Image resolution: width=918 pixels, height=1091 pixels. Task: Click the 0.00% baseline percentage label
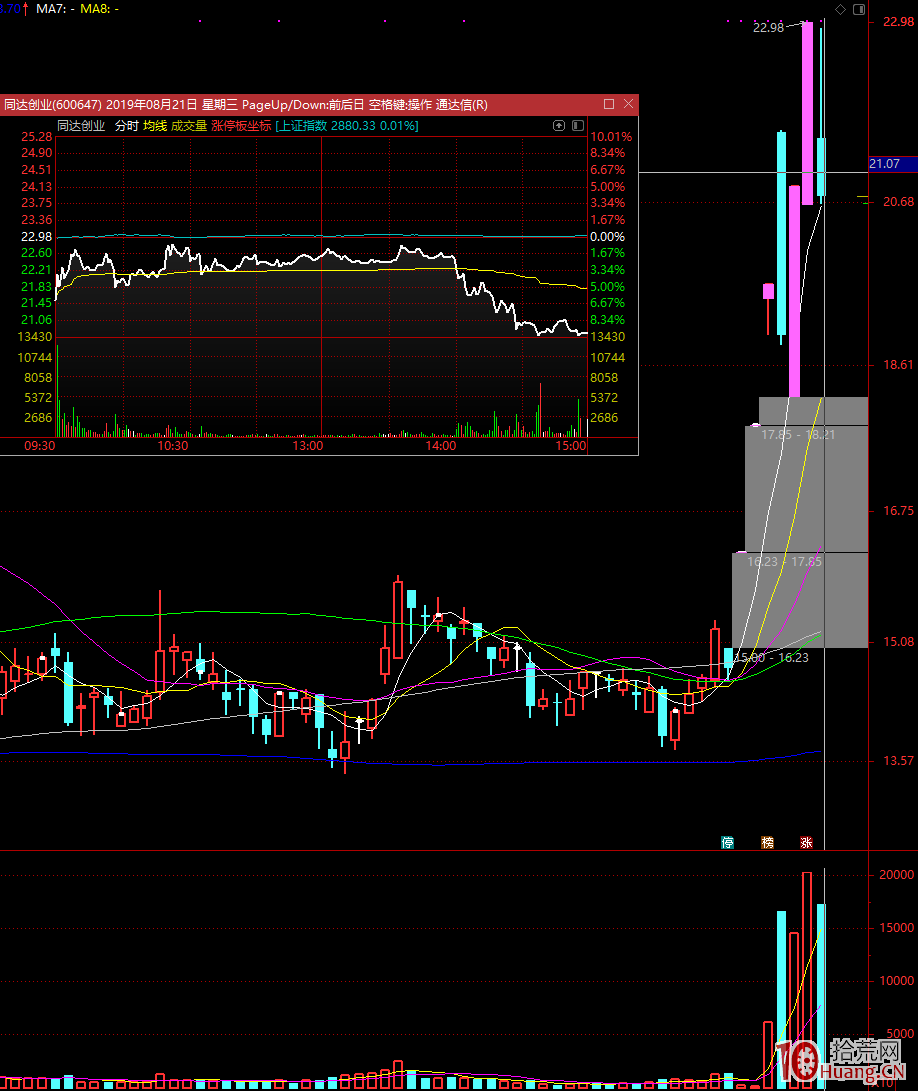tap(608, 237)
